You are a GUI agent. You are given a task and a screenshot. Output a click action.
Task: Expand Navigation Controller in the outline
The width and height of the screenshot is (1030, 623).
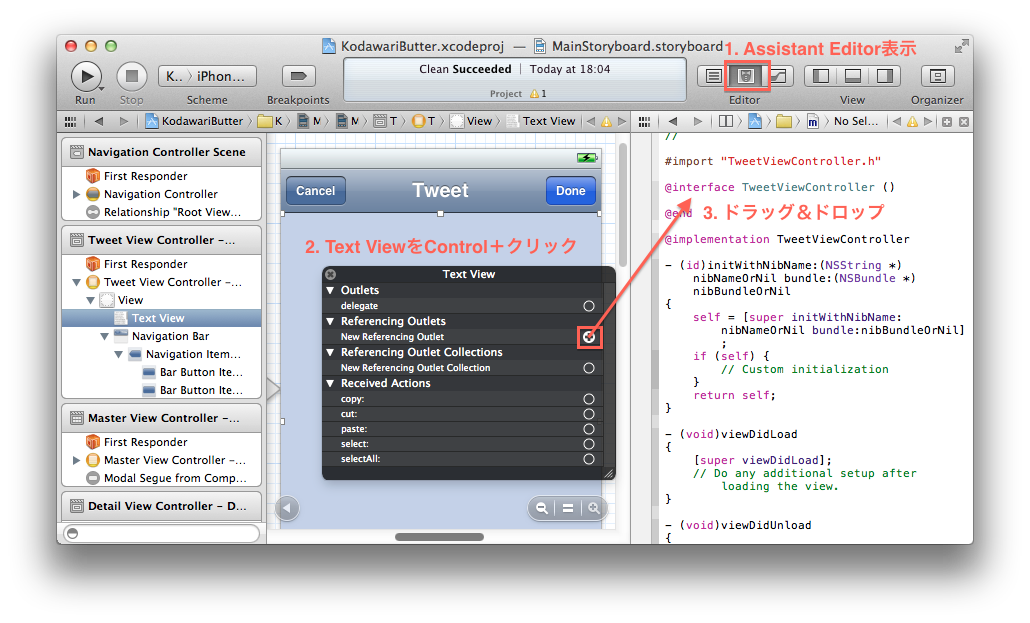[x=76, y=194]
